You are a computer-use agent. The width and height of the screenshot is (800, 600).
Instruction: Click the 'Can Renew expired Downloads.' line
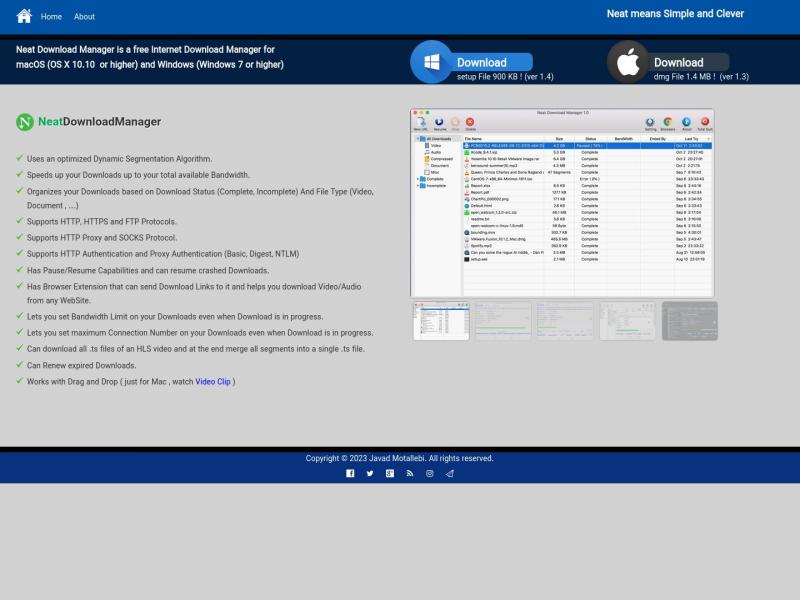pyautogui.click(x=82, y=365)
